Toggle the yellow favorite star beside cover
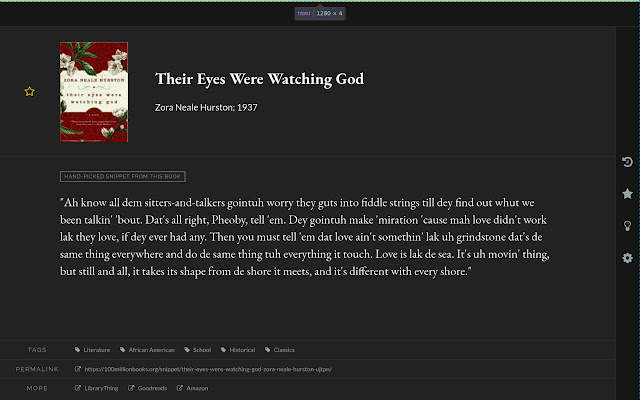The height and width of the screenshot is (400, 640). coord(30,92)
